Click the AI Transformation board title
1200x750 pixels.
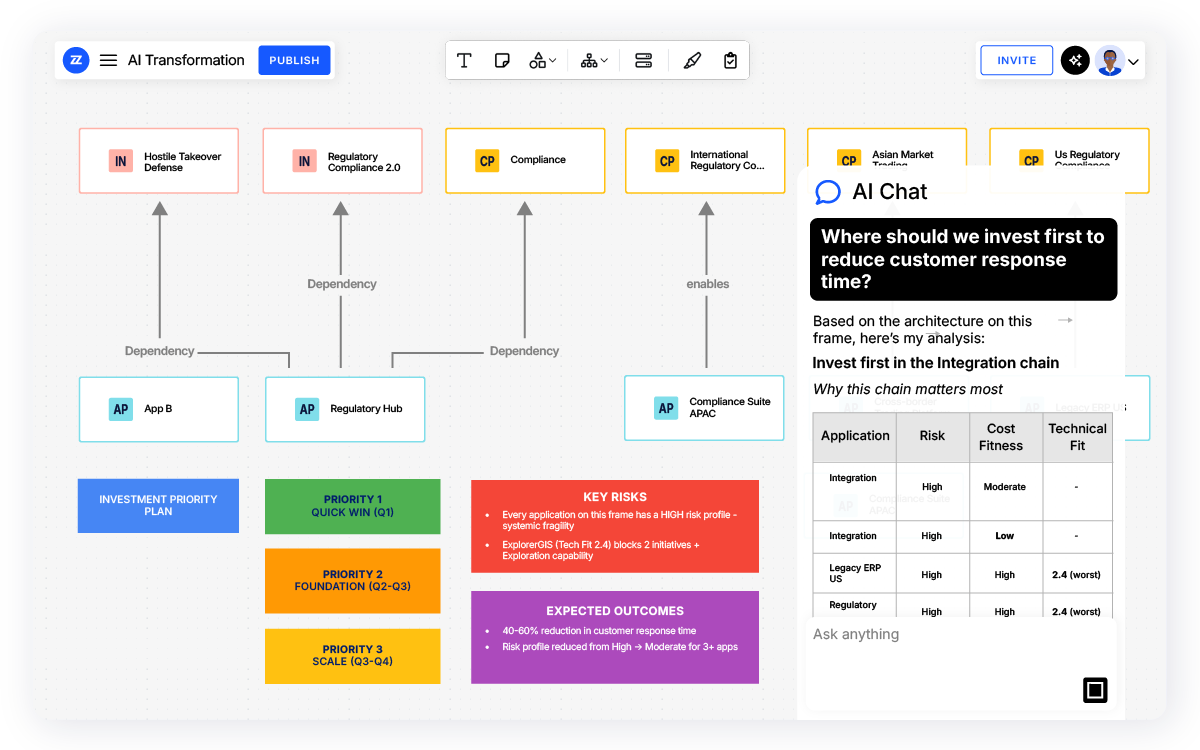point(186,60)
